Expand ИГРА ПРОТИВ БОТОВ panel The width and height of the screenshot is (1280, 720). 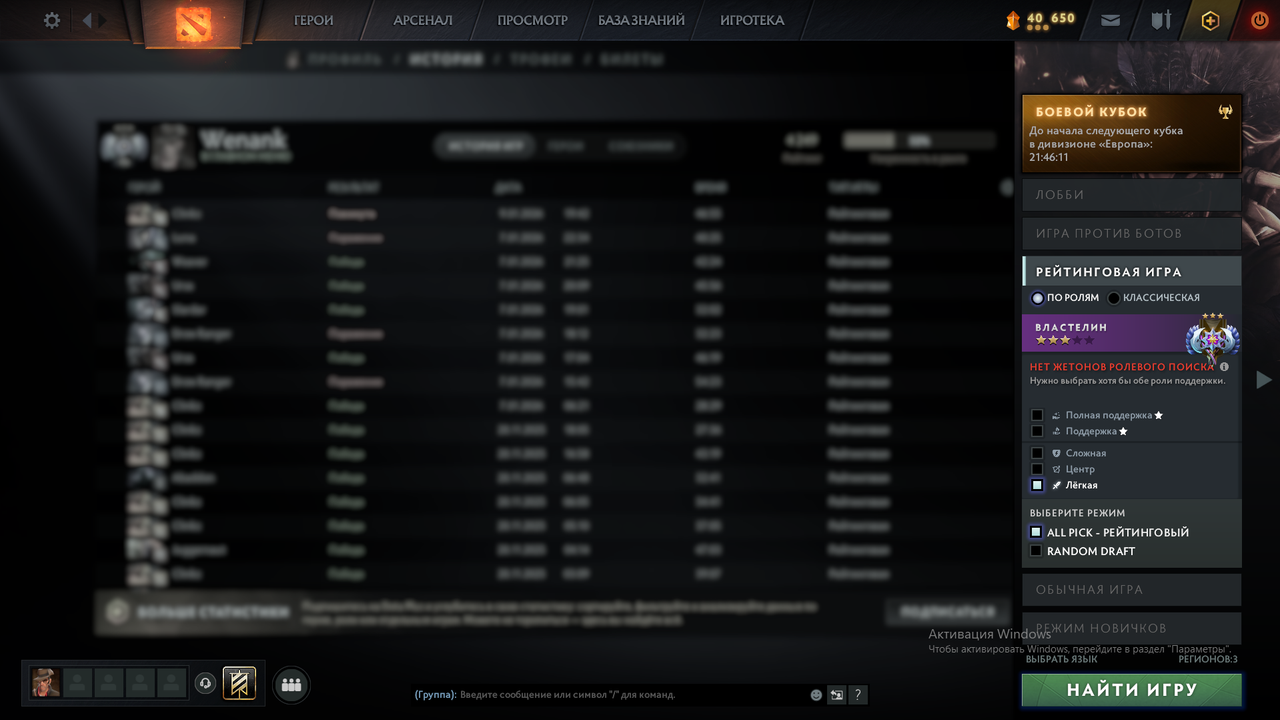click(x=1131, y=233)
